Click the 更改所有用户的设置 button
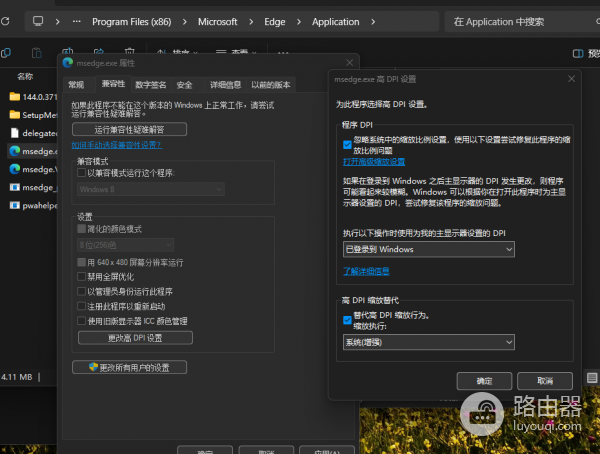This screenshot has width=600, height=454. pyautogui.click(x=129, y=367)
